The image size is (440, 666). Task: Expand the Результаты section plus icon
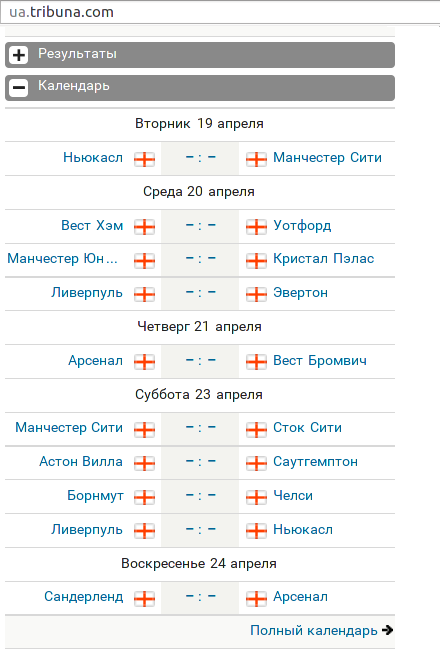click(x=19, y=55)
